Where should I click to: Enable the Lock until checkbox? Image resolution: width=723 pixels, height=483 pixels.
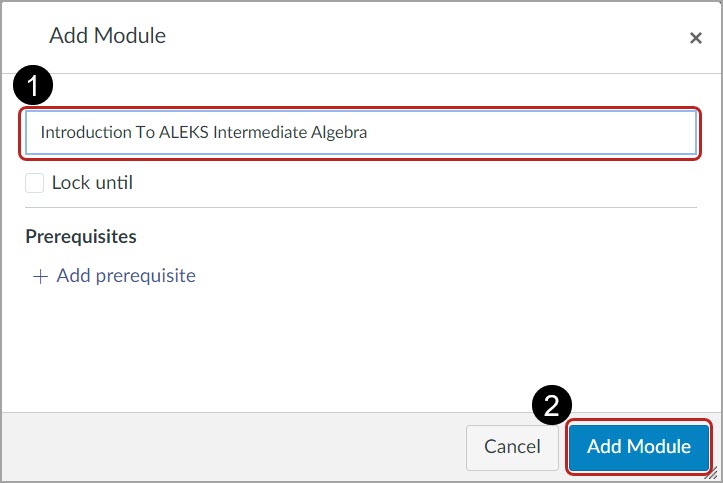tap(35, 183)
